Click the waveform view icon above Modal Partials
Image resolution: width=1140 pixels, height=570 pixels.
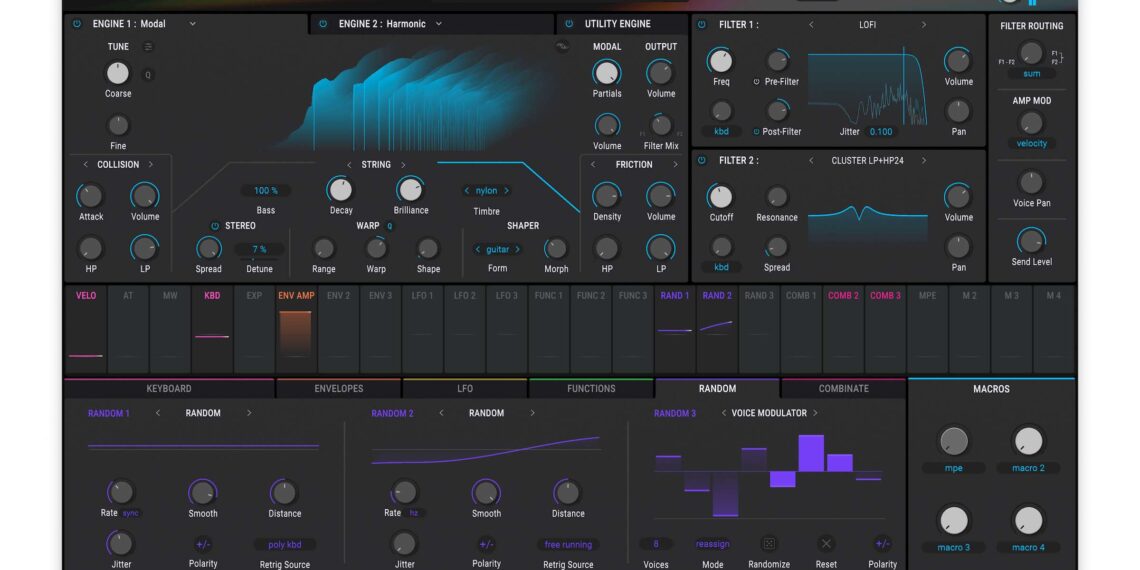(562, 46)
